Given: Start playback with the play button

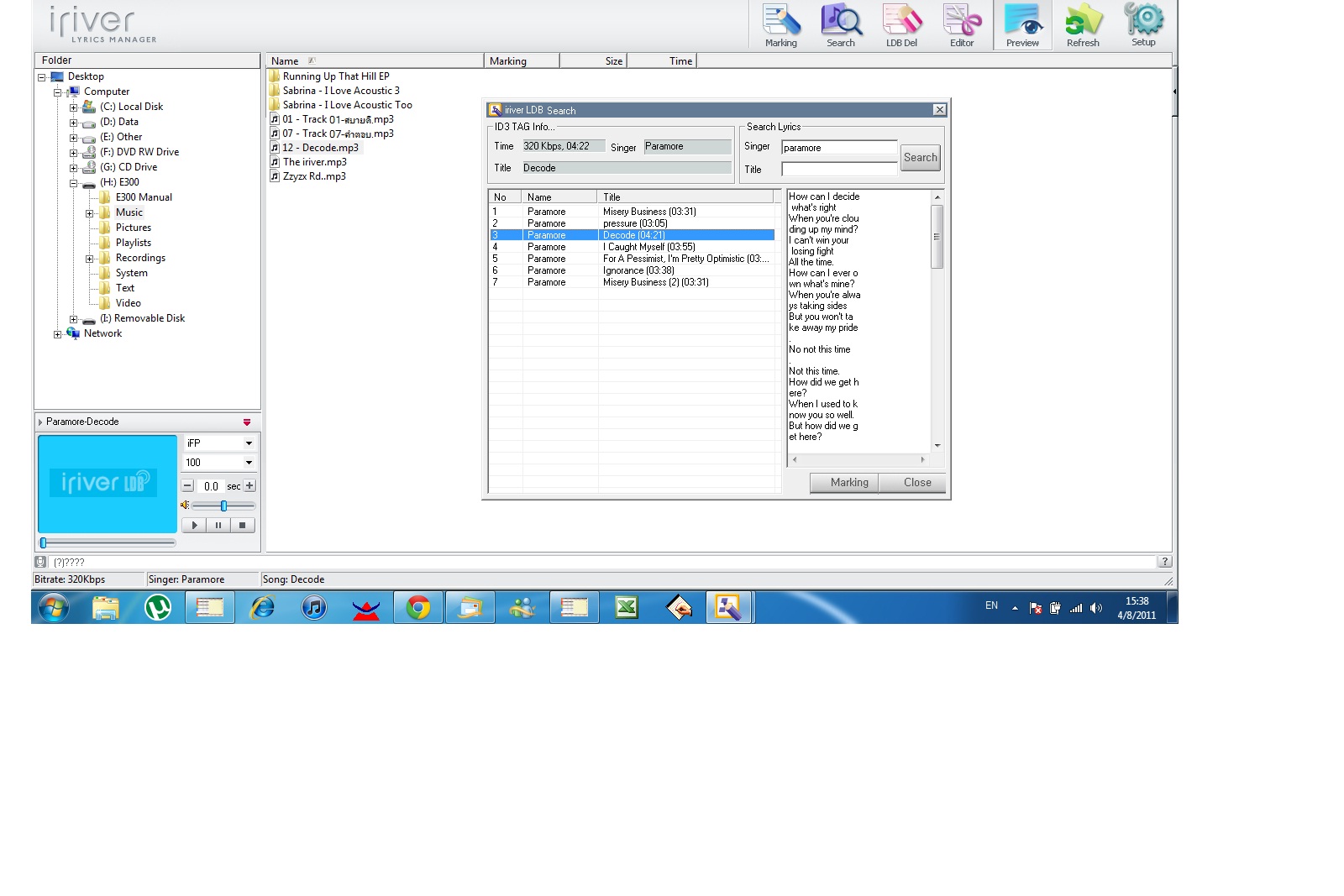Looking at the screenshot, I should [194, 525].
